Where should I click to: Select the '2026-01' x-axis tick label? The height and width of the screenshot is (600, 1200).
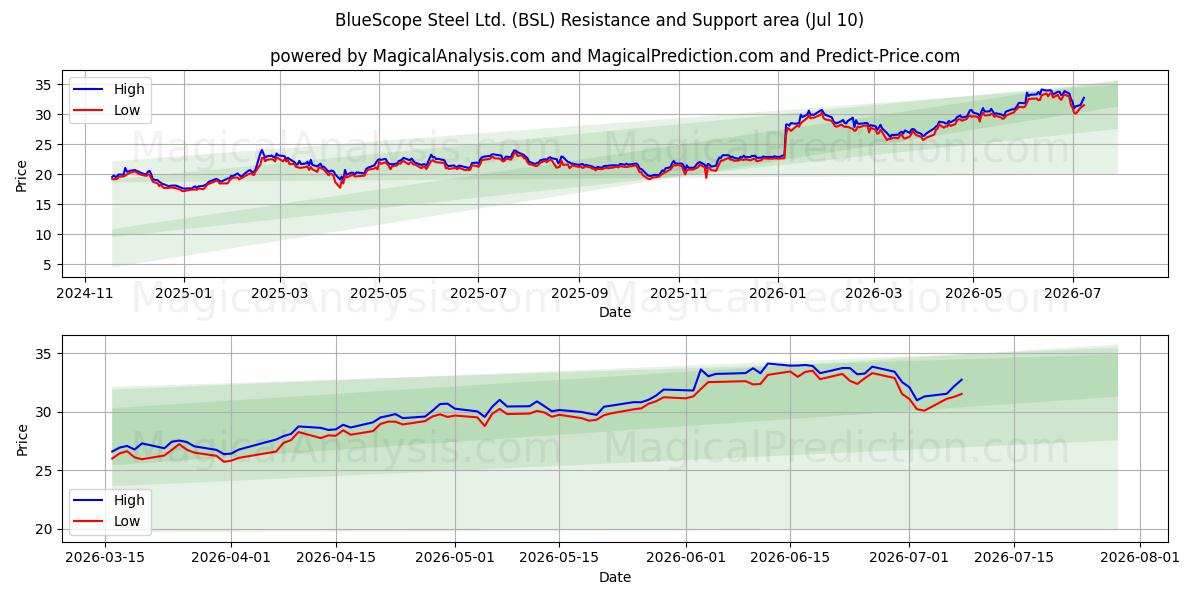coord(778,294)
